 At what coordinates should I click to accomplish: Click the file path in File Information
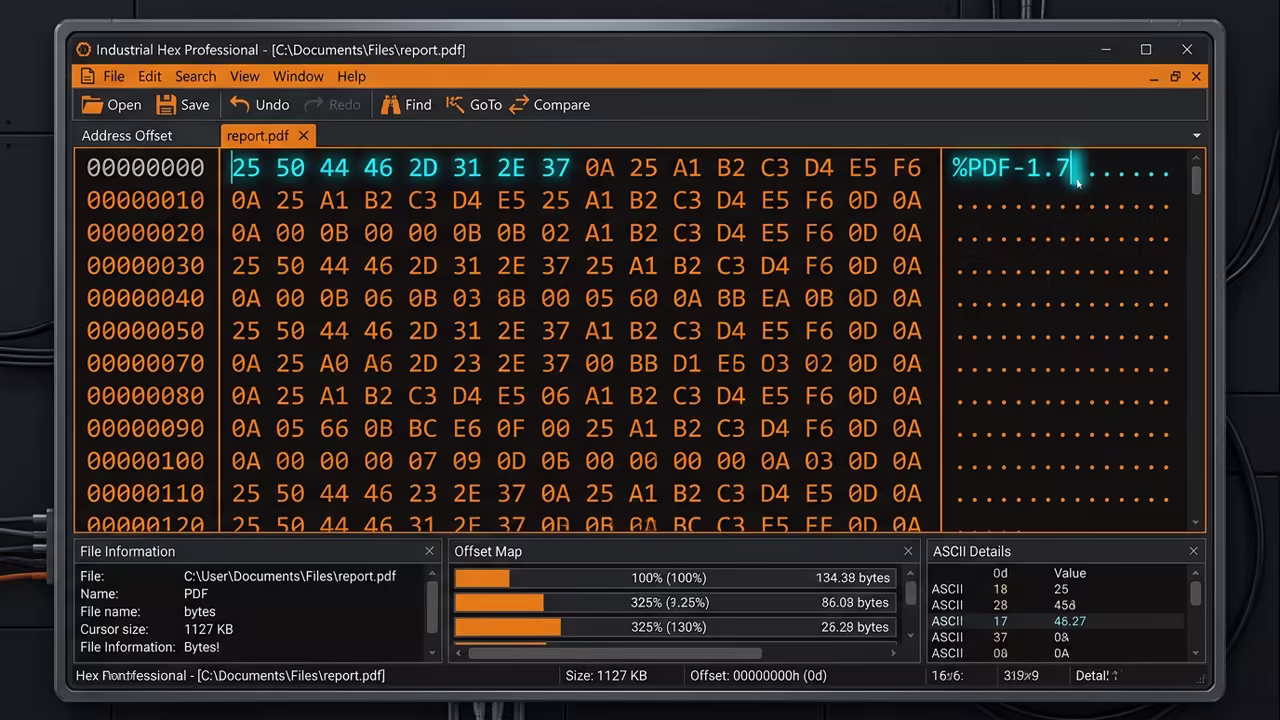[x=290, y=576]
